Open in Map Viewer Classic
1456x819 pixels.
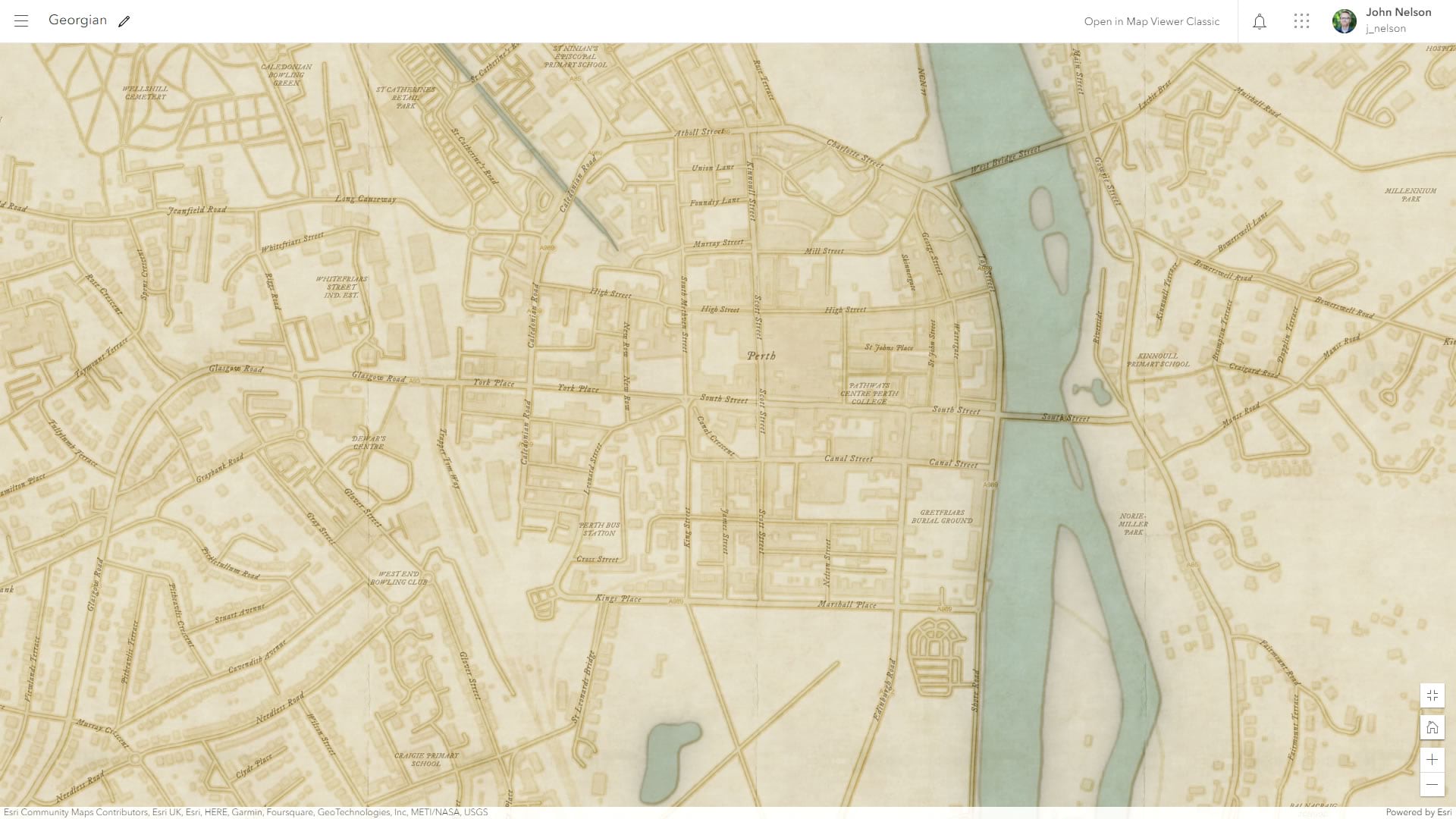1151,21
